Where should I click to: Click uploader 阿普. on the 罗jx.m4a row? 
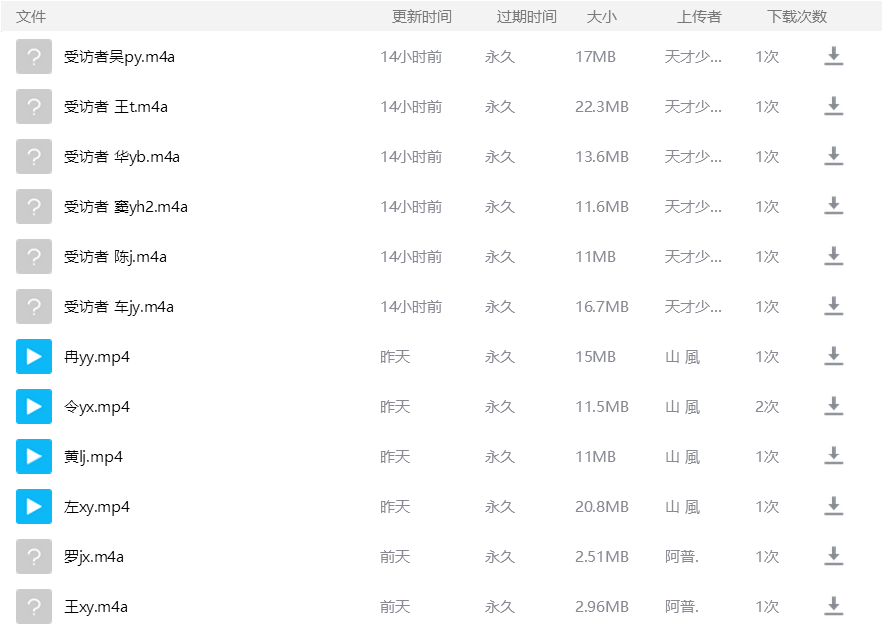(x=681, y=557)
